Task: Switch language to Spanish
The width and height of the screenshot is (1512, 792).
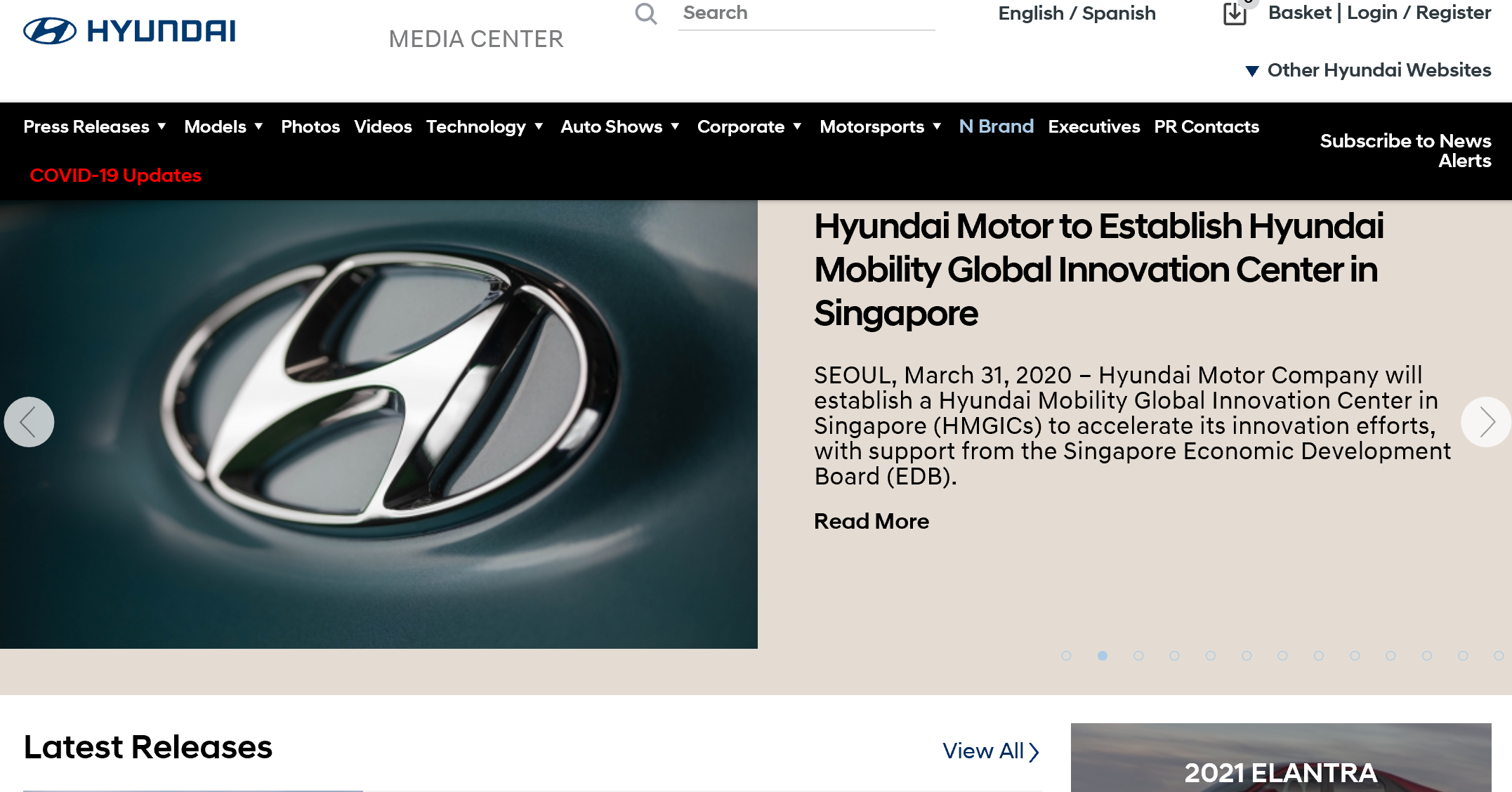Action: (1119, 13)
